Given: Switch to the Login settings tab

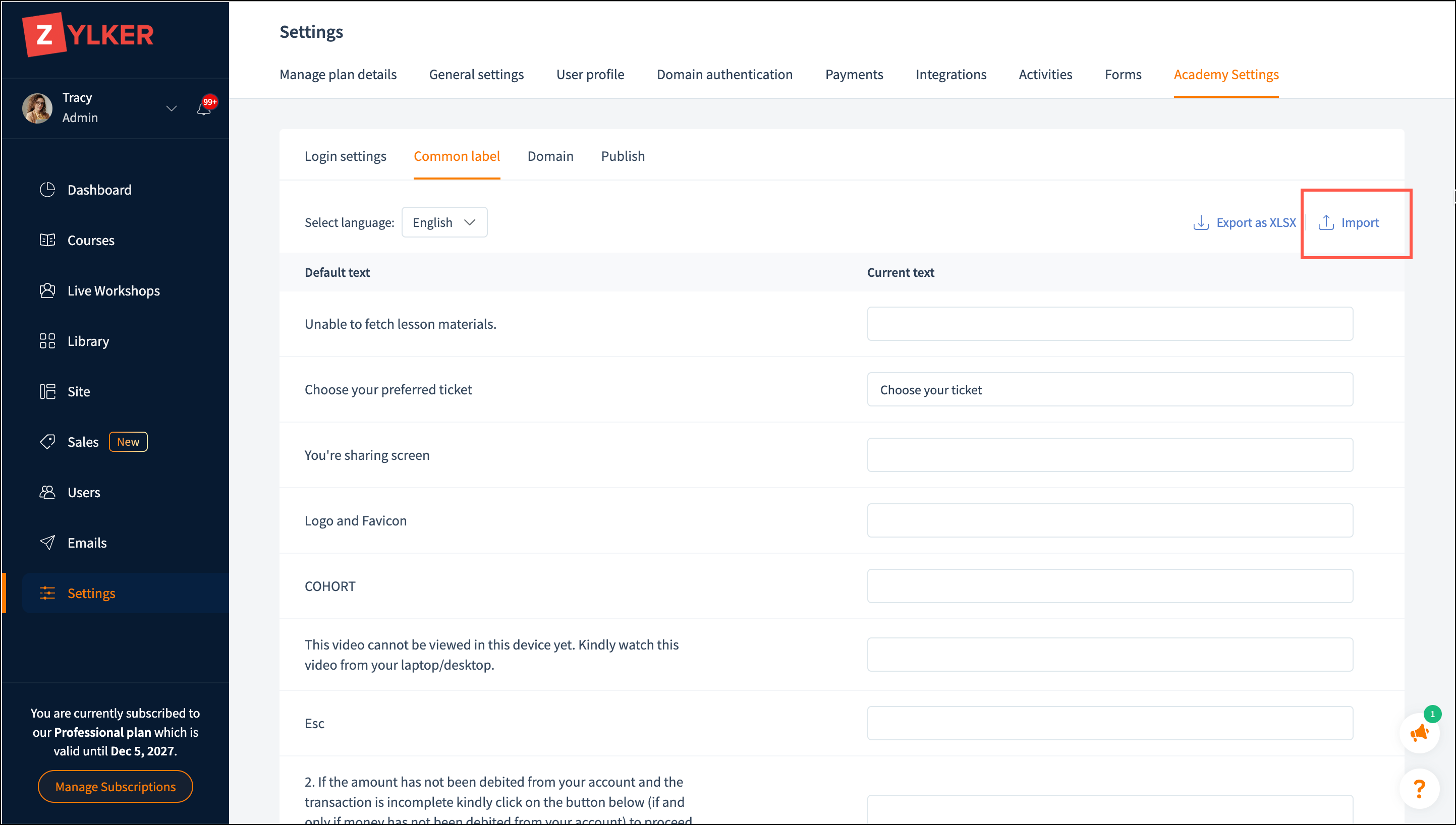Looking at the screenshot, I should coord(345,156).
